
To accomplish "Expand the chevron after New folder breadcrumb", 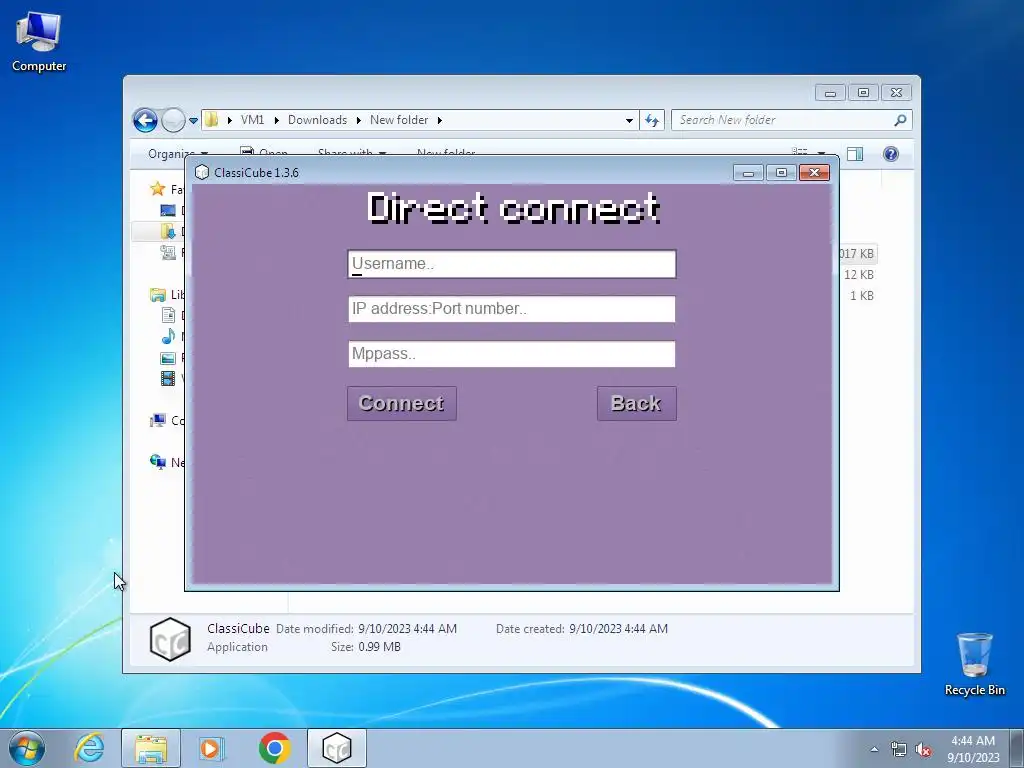I will (440, 120).
